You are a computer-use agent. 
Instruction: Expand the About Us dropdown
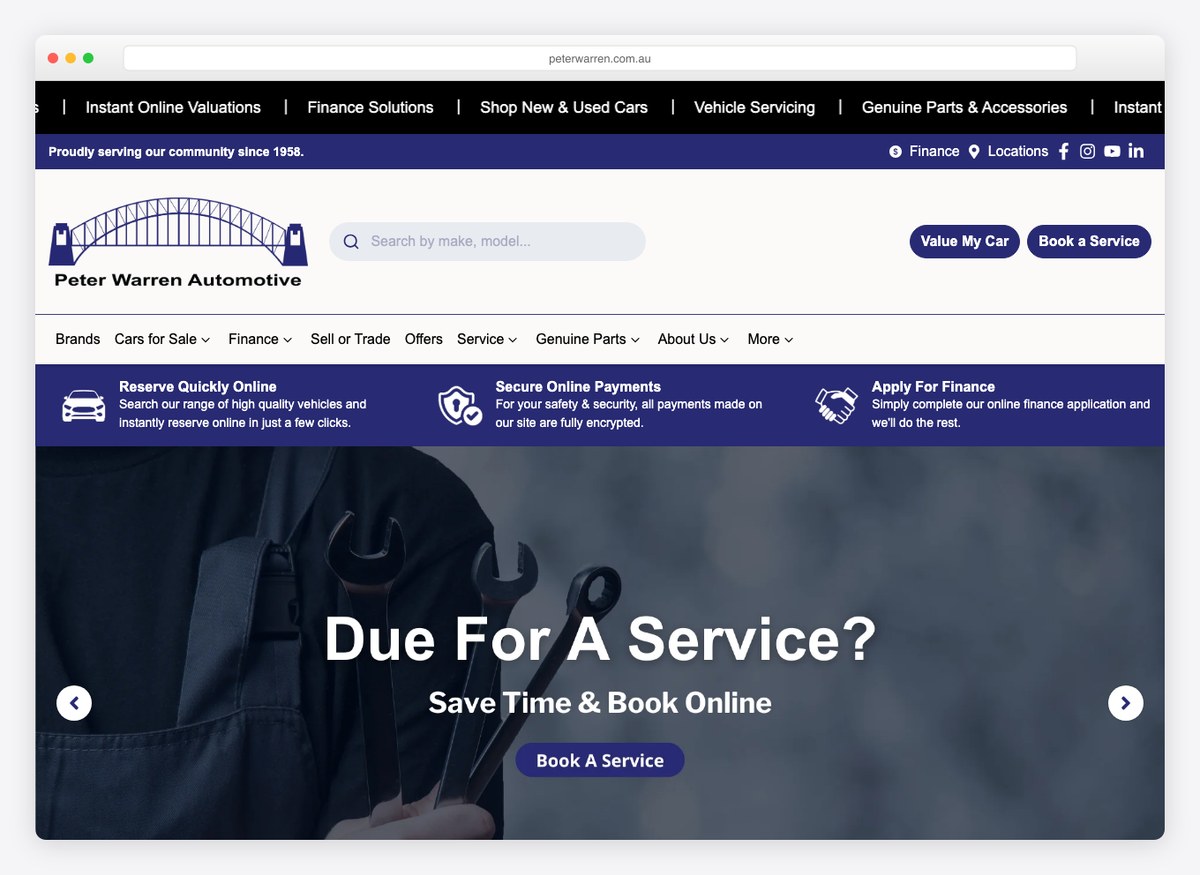[693, 339]
